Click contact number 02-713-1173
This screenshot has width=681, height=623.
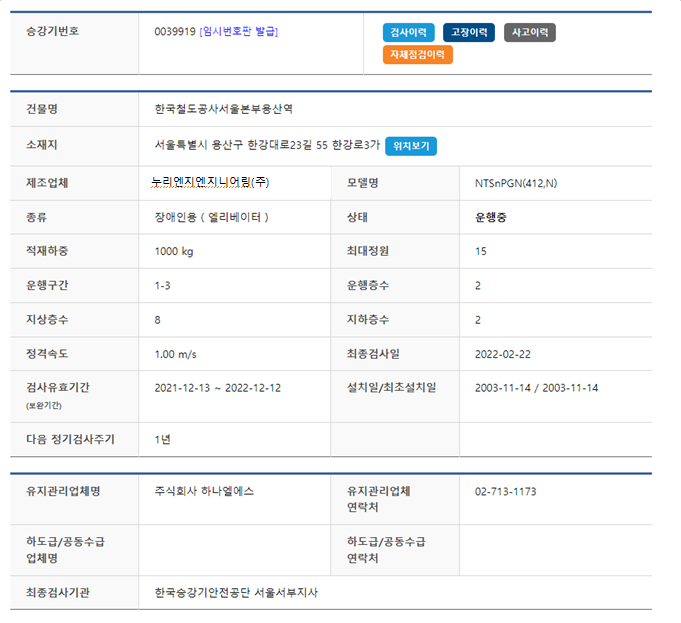coord(506,492)
